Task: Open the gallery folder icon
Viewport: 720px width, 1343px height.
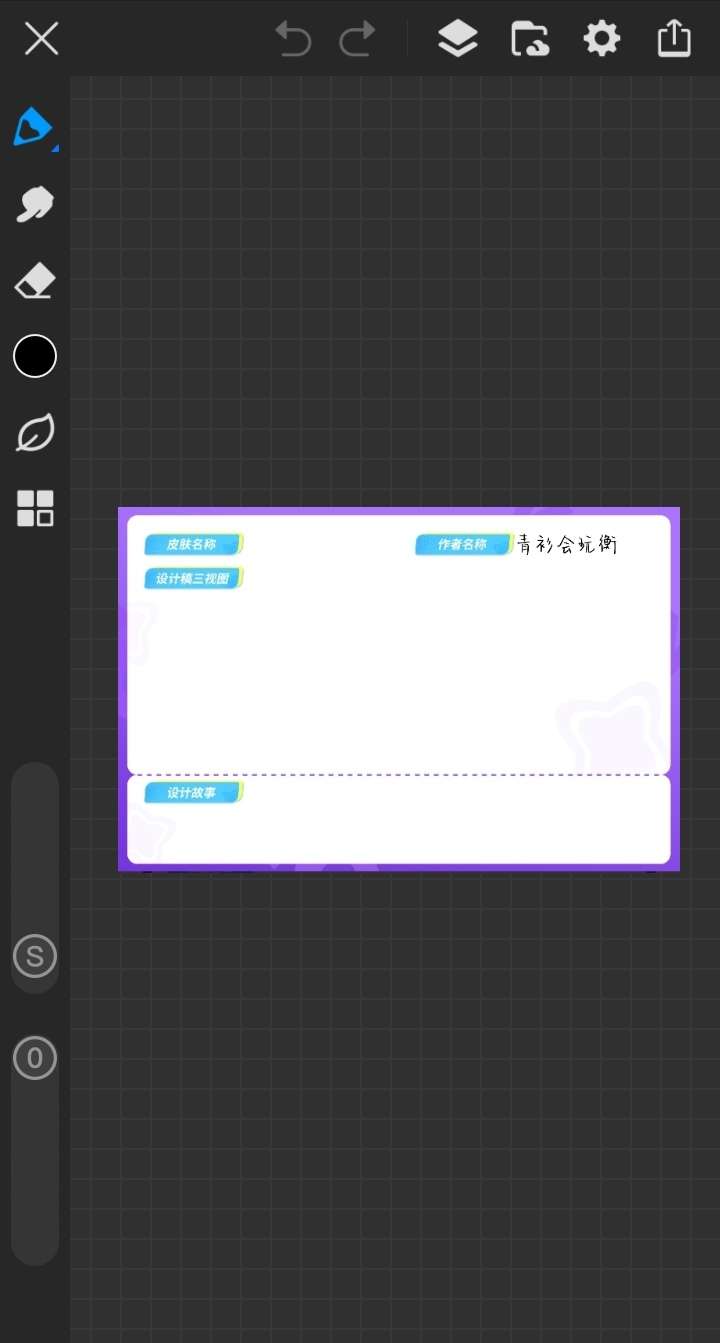Action: point(530,39)
